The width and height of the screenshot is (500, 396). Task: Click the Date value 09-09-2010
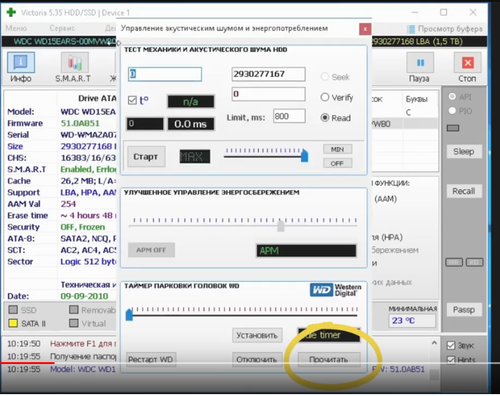click(x=84, y=296)
